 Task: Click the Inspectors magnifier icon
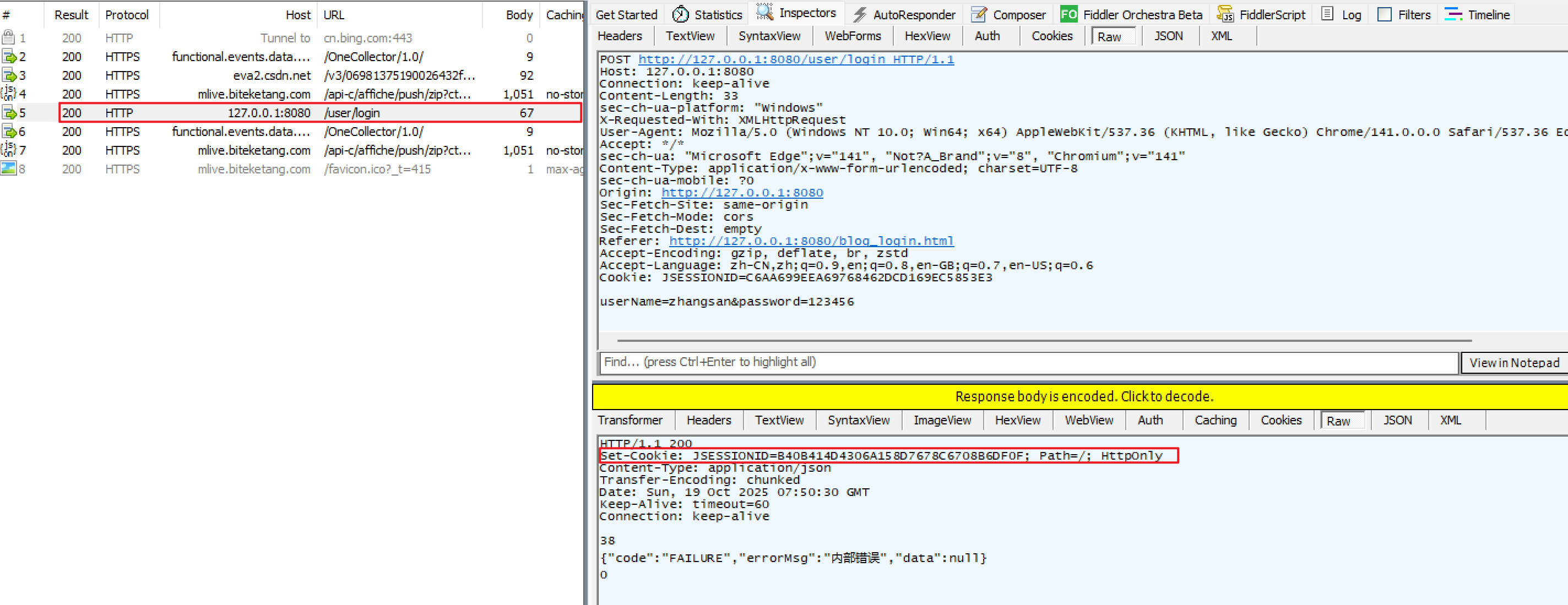point(764,12)
